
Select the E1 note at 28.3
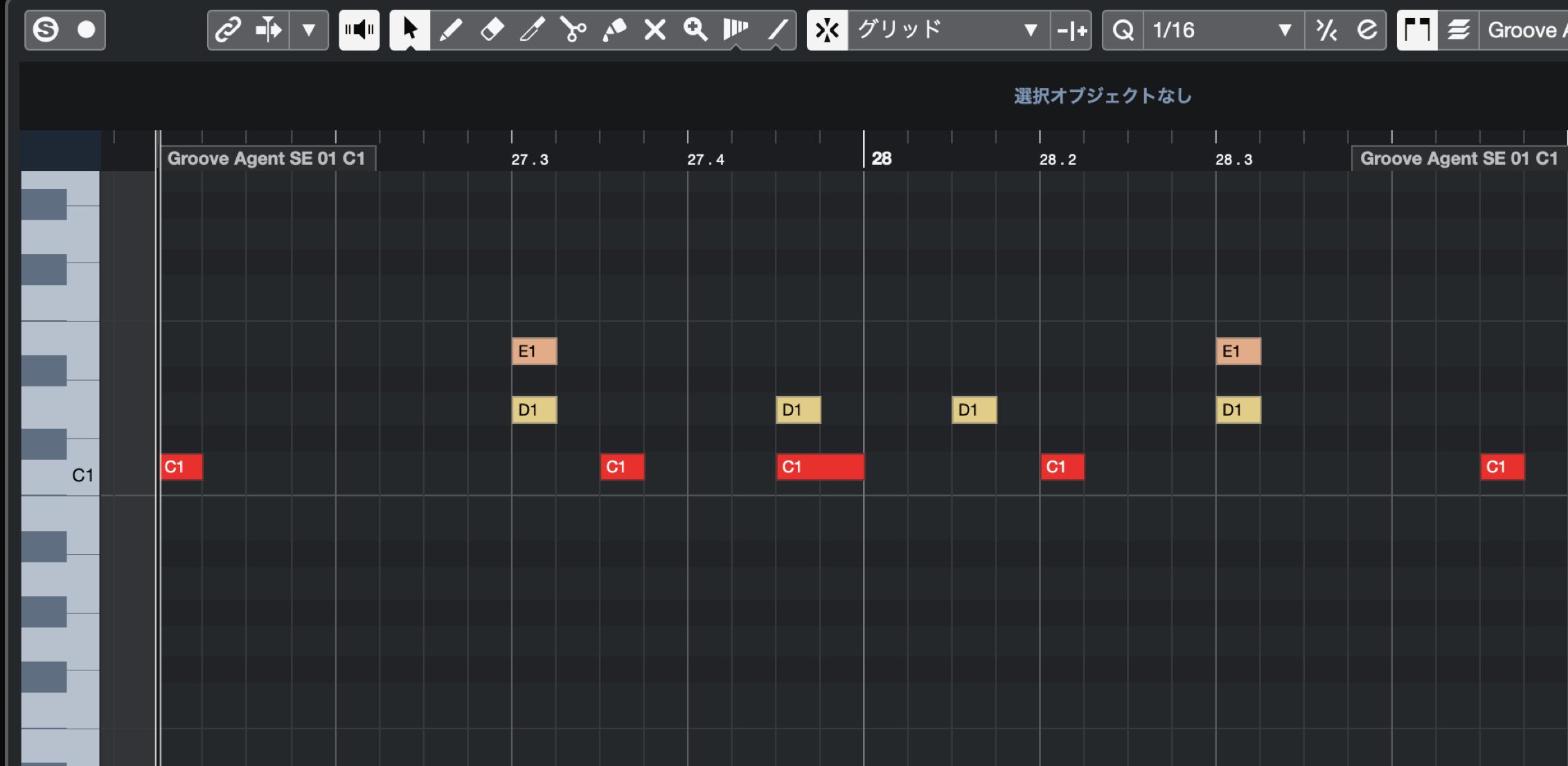[1238, 351]
